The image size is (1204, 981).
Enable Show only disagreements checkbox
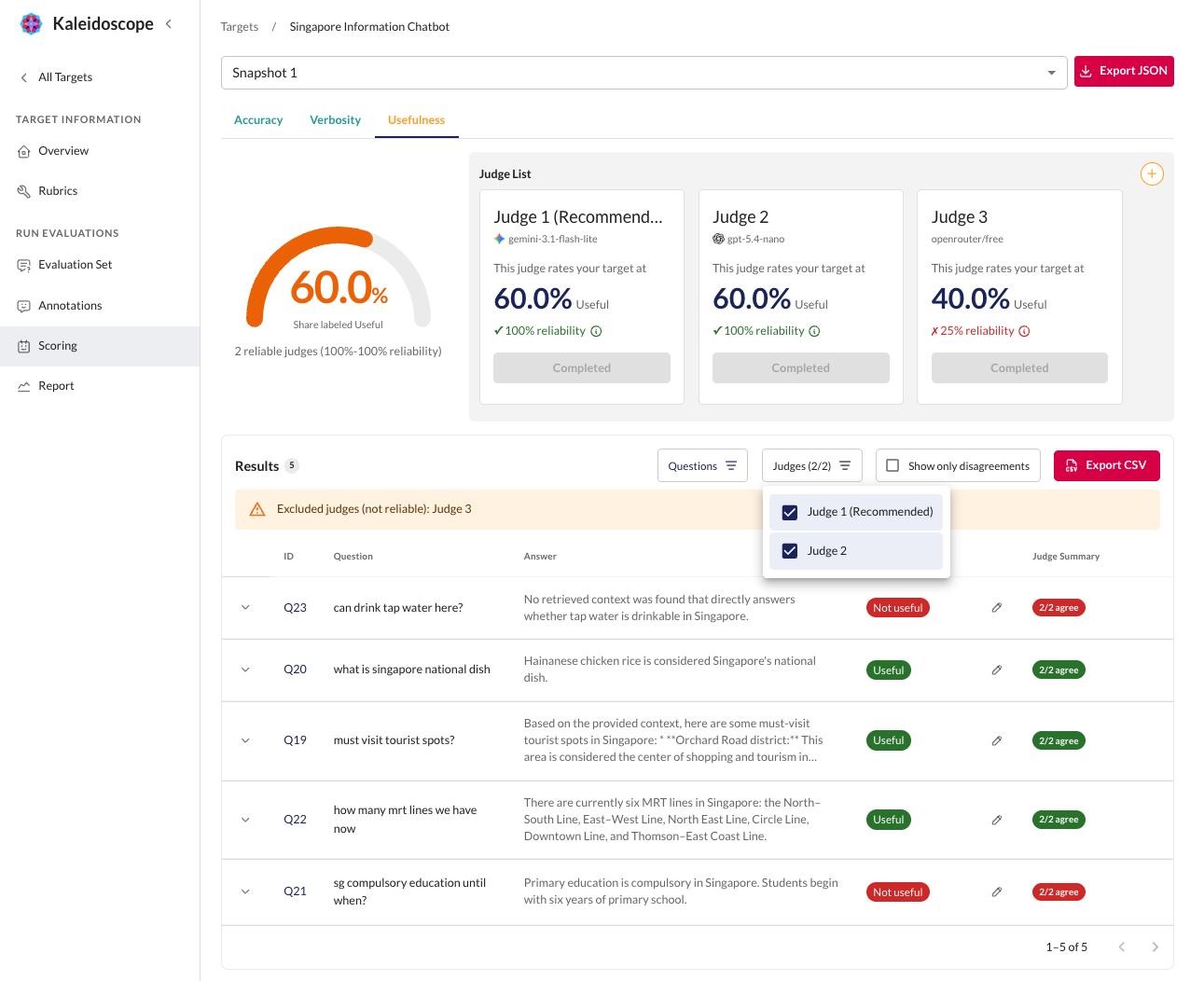(893, 466)
